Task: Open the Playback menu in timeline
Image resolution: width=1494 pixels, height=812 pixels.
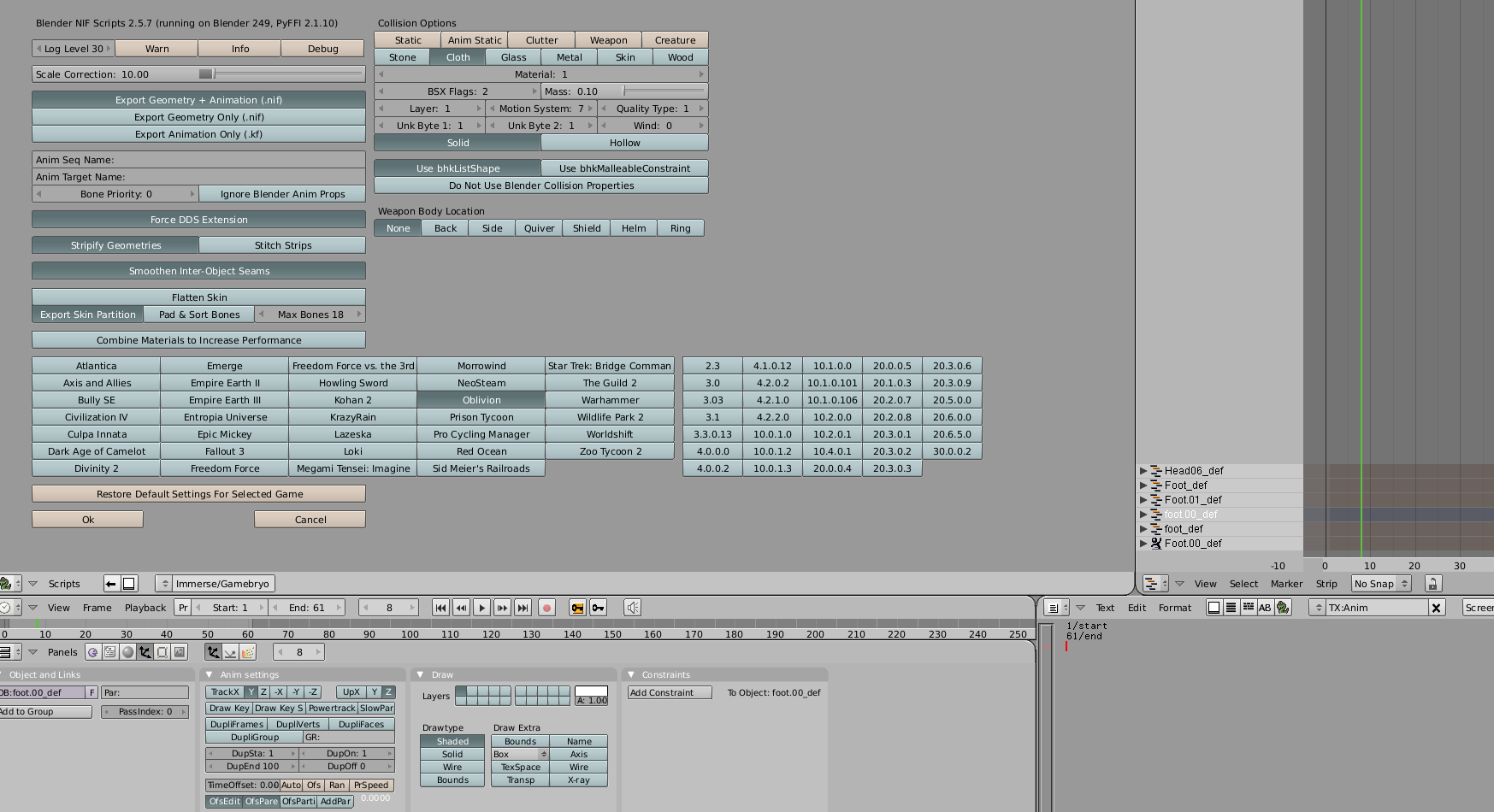Action: coord(145,608)
